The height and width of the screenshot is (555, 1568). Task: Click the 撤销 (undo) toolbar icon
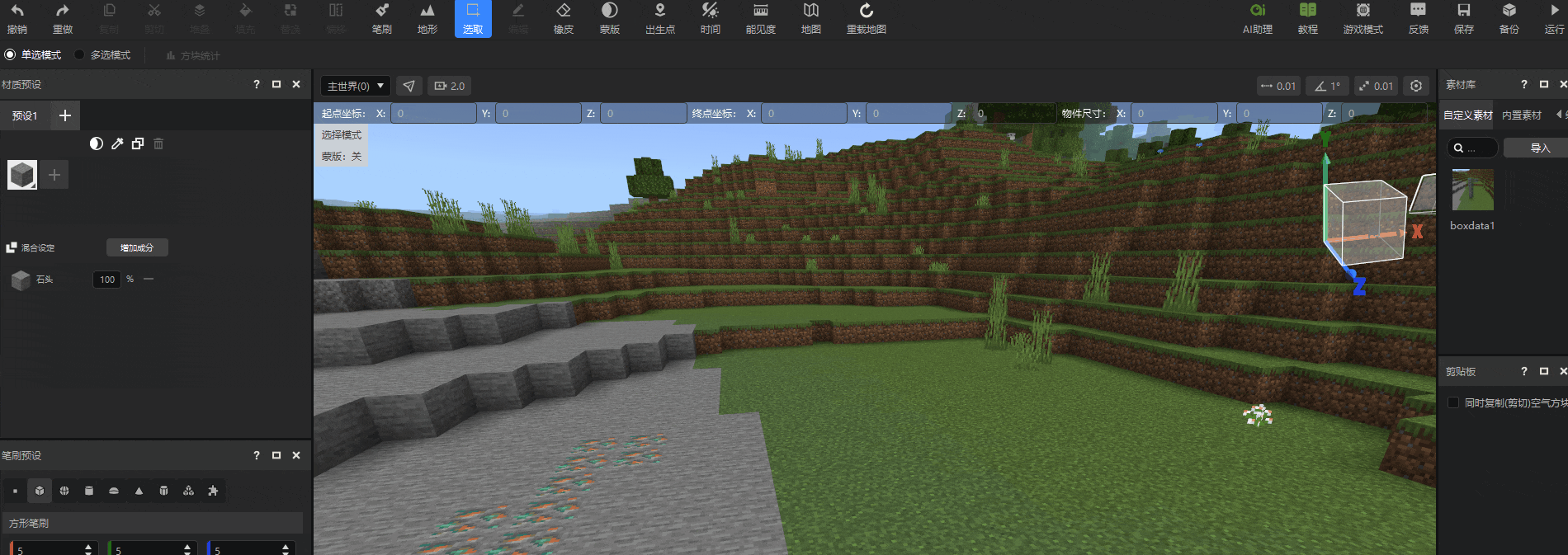[17, 18]
